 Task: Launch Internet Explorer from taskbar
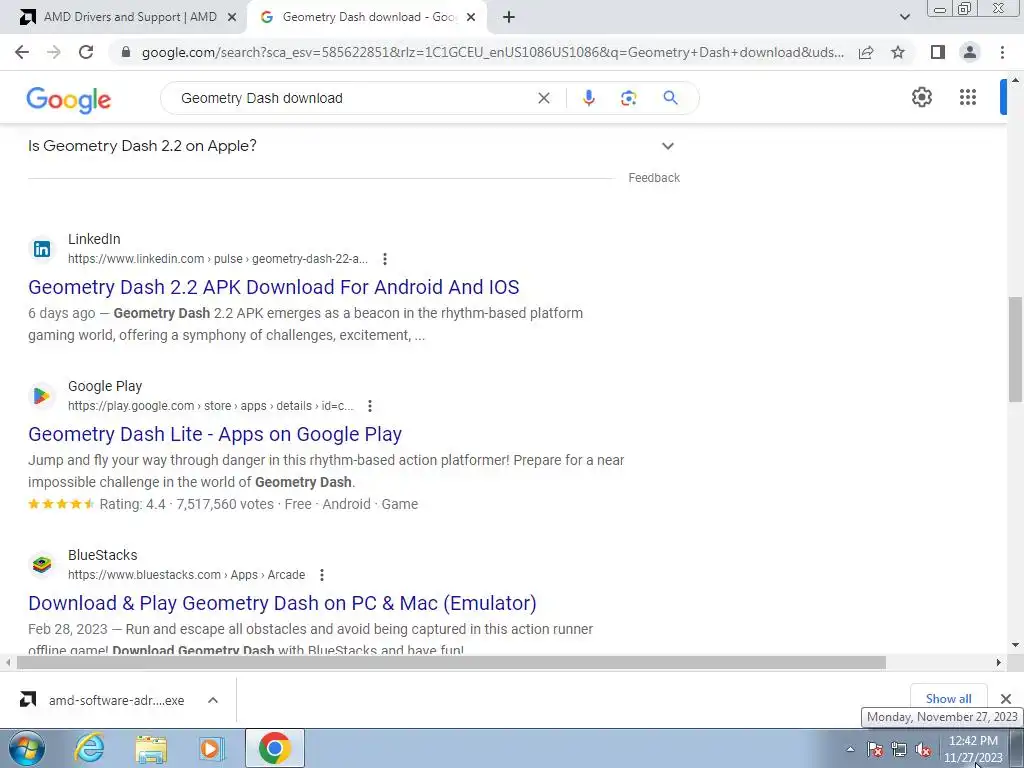[89, 748]
